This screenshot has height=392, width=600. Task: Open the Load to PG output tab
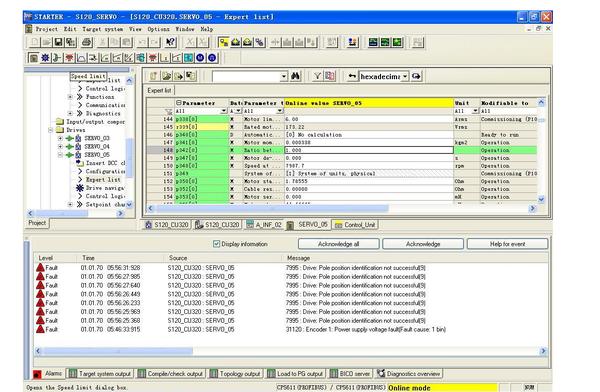[x=295, y=374]
